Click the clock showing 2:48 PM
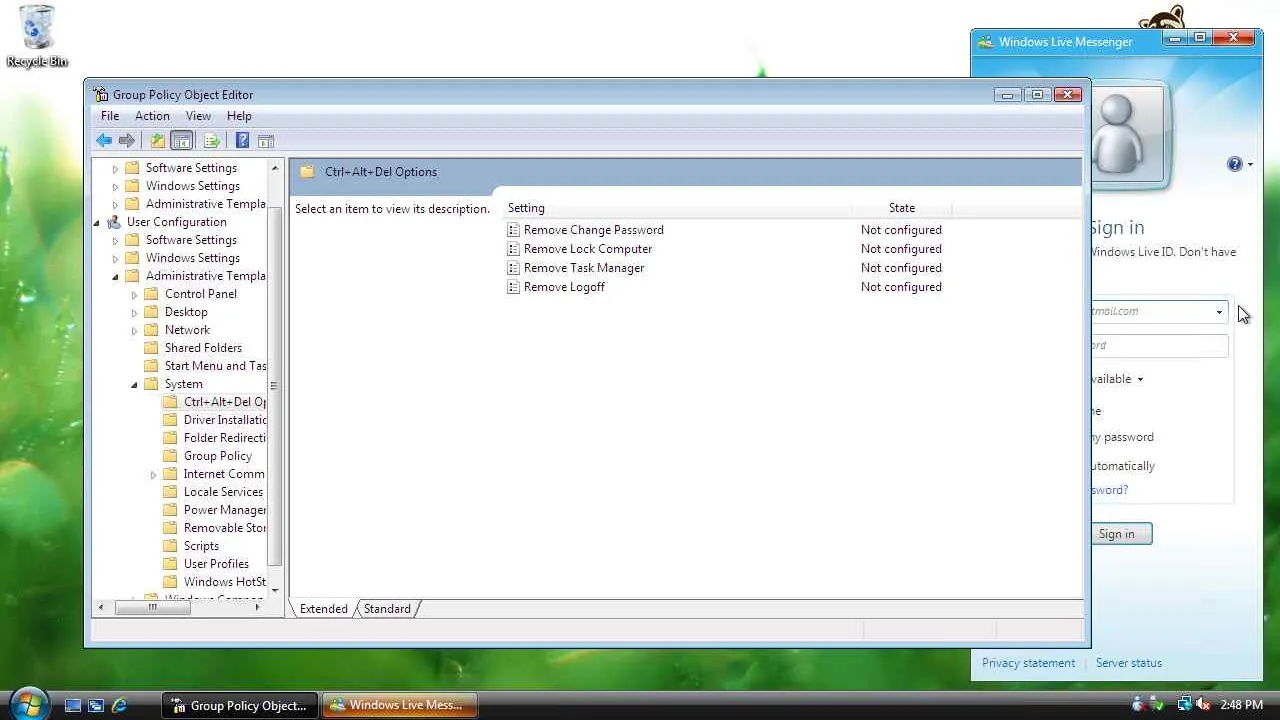This screenshot has height=720, width=1280. [x=1241, y=705]
